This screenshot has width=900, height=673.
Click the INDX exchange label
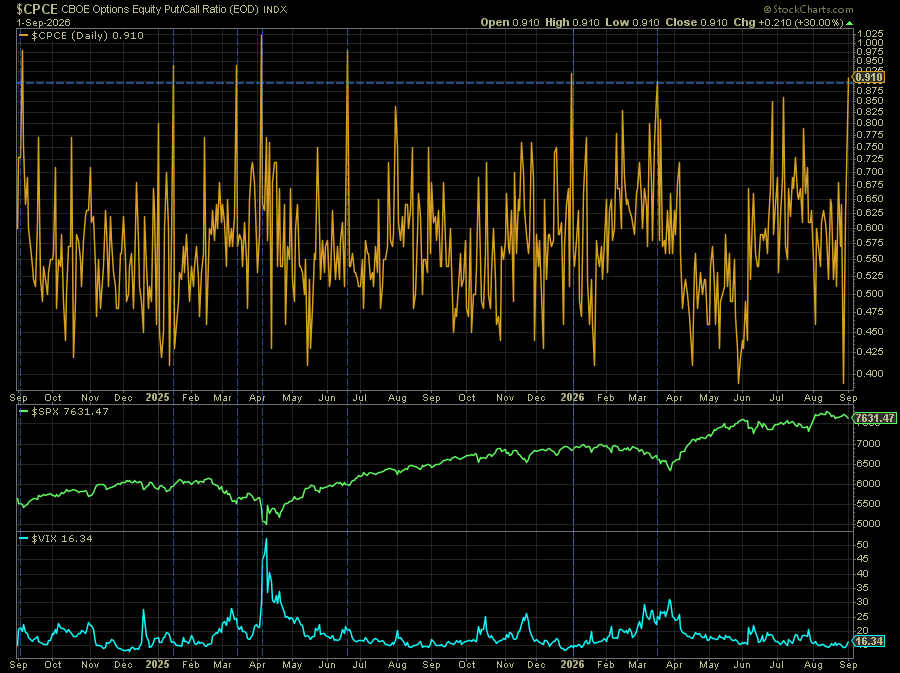pyautogui.click(x=275, y=10)
